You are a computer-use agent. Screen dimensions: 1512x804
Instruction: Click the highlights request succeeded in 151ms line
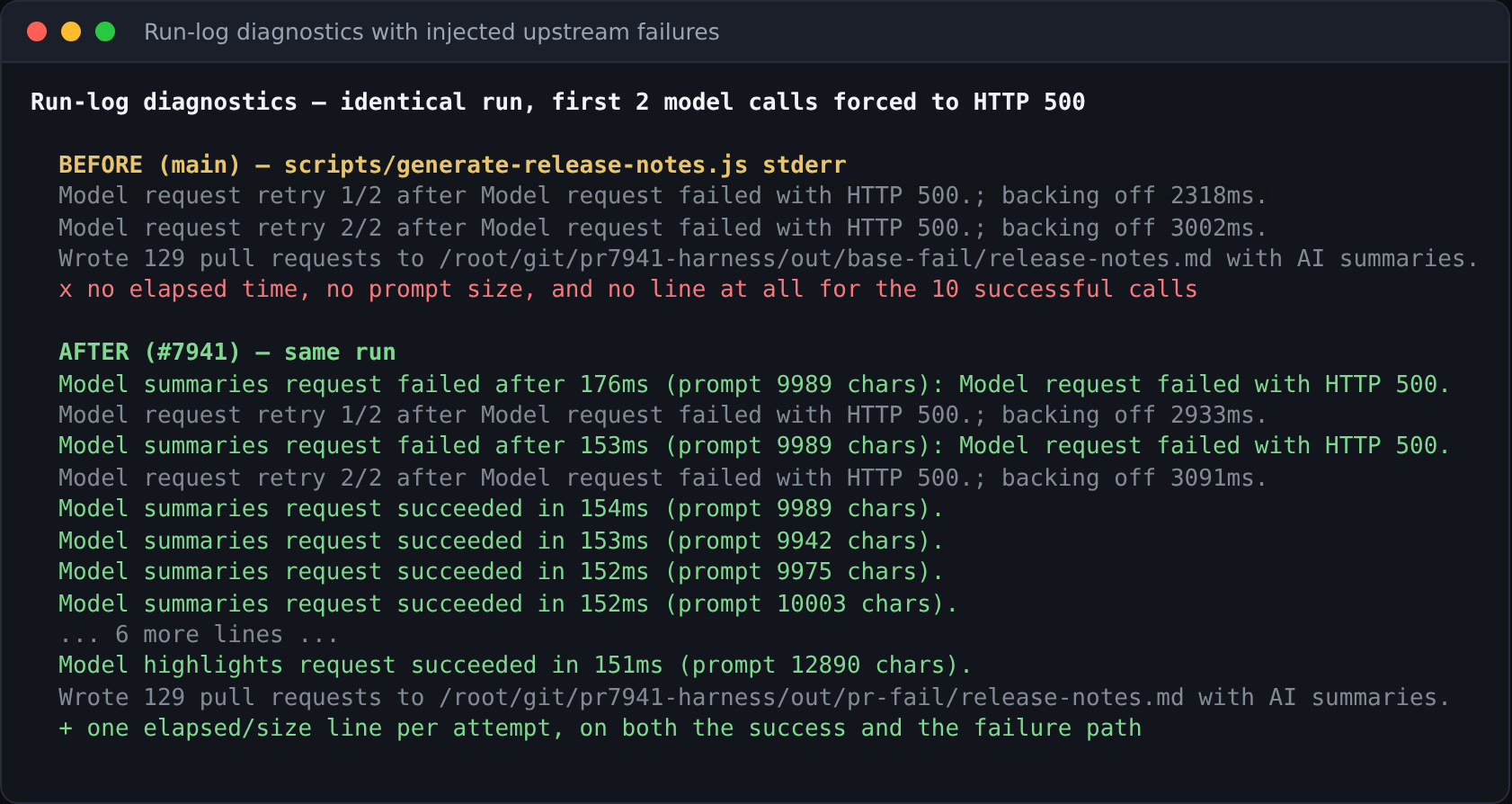[515, 665]
